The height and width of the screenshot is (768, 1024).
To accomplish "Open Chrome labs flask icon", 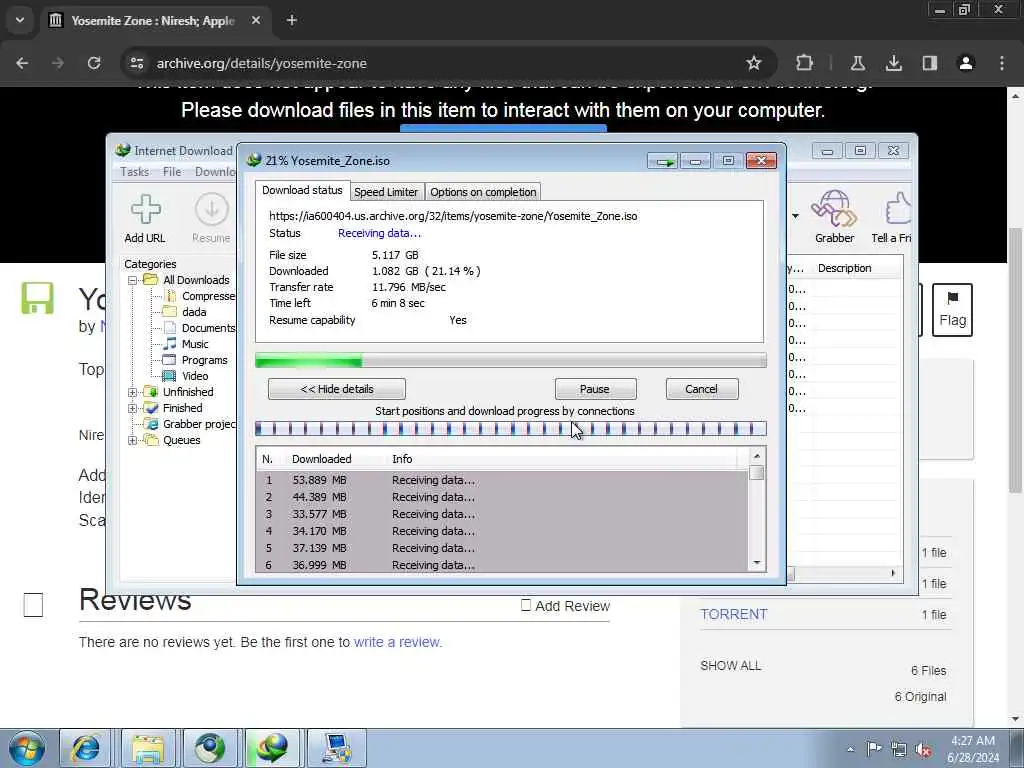I will (857, 63).
